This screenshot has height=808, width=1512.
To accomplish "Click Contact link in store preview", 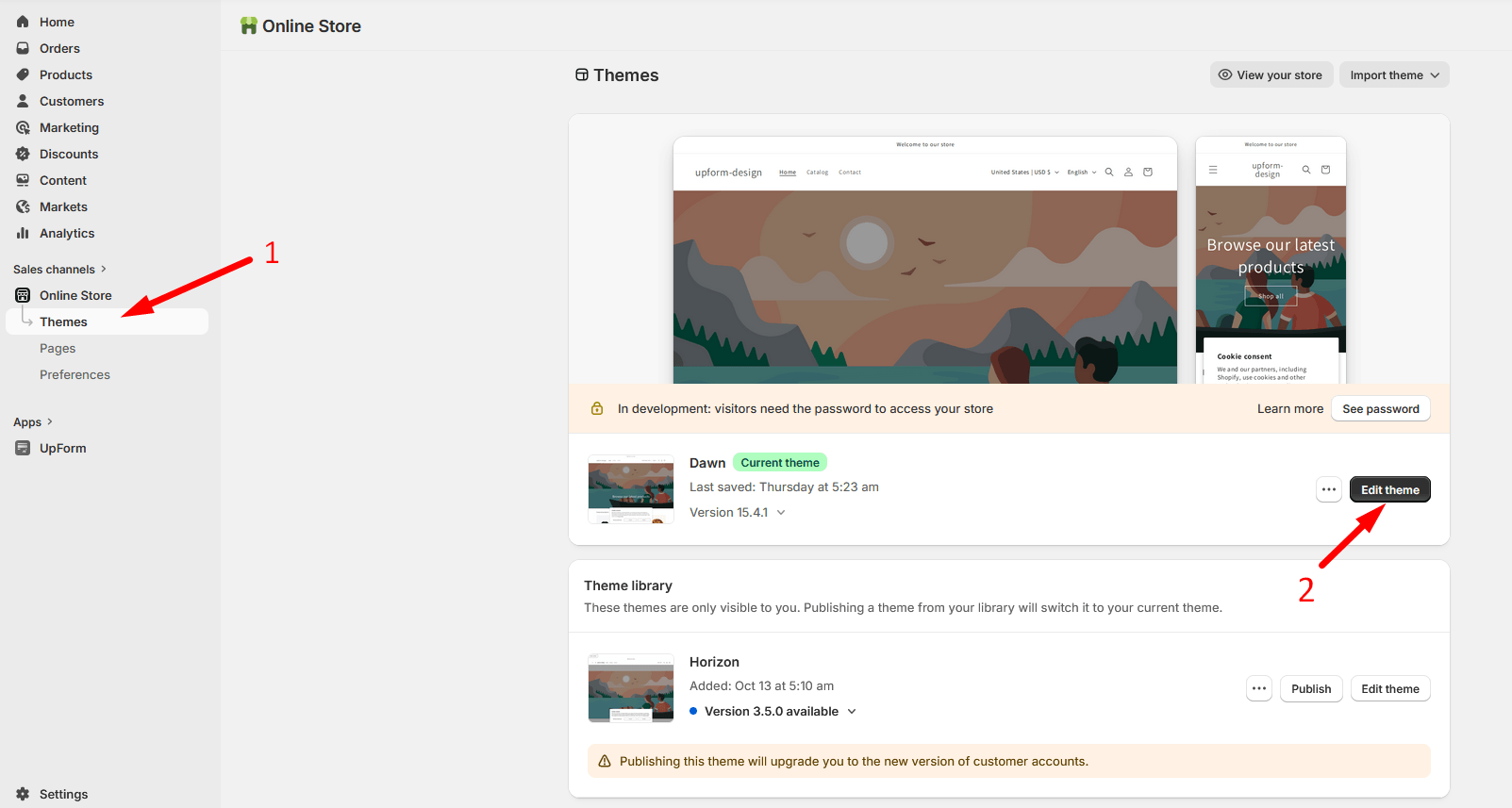I will 850,173.
